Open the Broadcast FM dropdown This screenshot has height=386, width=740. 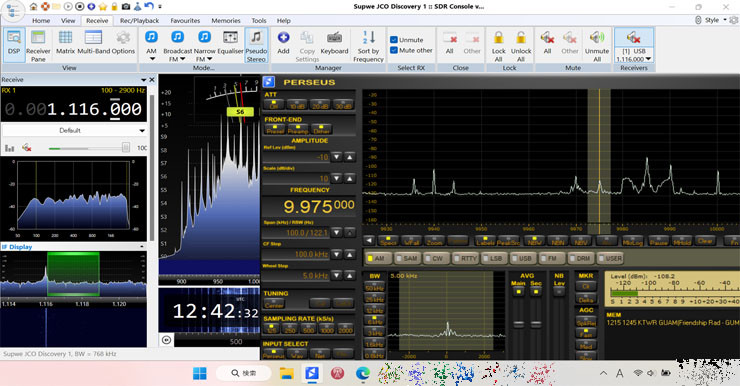click(x=183, y=59)
